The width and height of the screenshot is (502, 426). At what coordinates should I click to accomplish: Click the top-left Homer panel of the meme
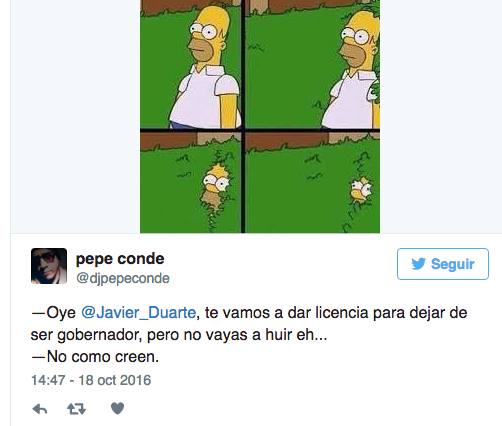point(190,64)
